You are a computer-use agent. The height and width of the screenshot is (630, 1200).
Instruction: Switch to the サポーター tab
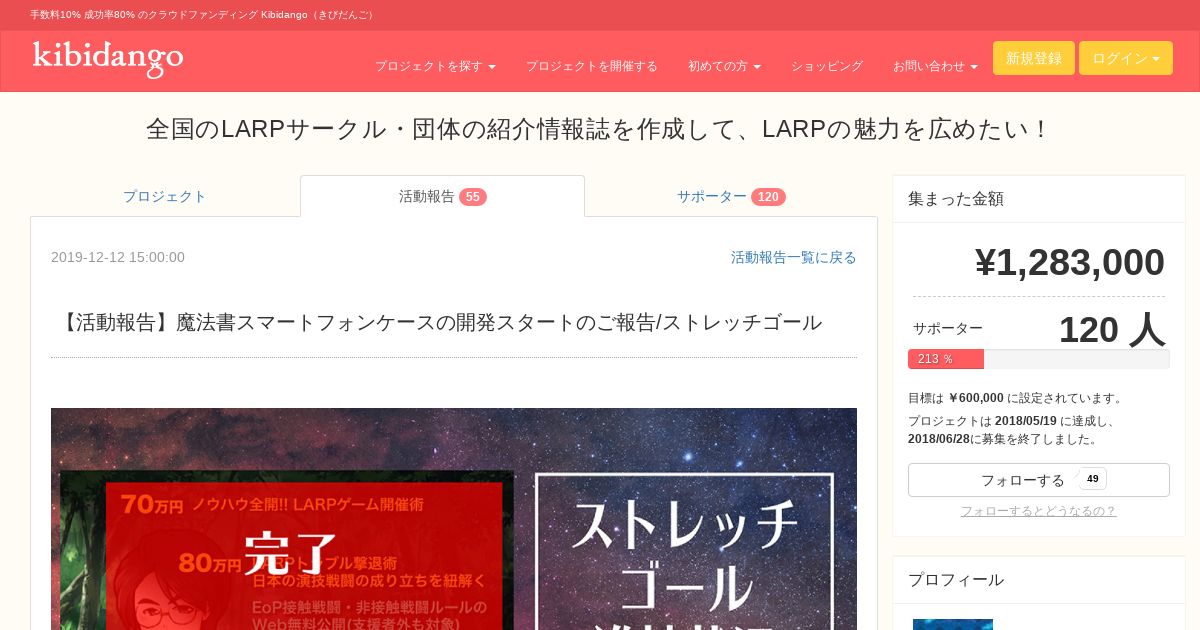(731, 196)
